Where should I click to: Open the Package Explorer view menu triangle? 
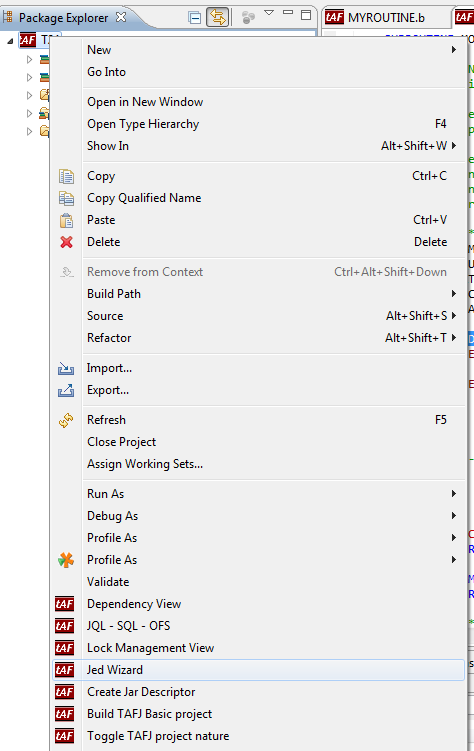coord(269,13)
